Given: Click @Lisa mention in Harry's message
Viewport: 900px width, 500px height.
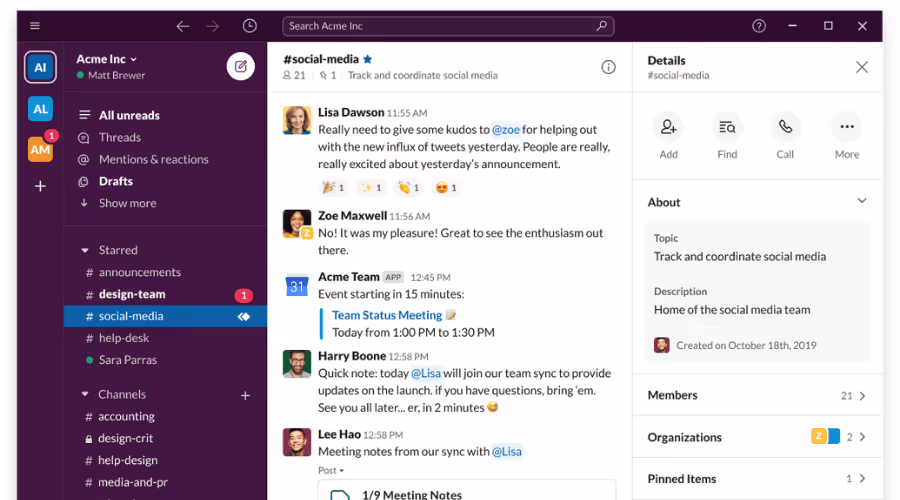Looking at the screenshot, I should (x=426, y=373).
